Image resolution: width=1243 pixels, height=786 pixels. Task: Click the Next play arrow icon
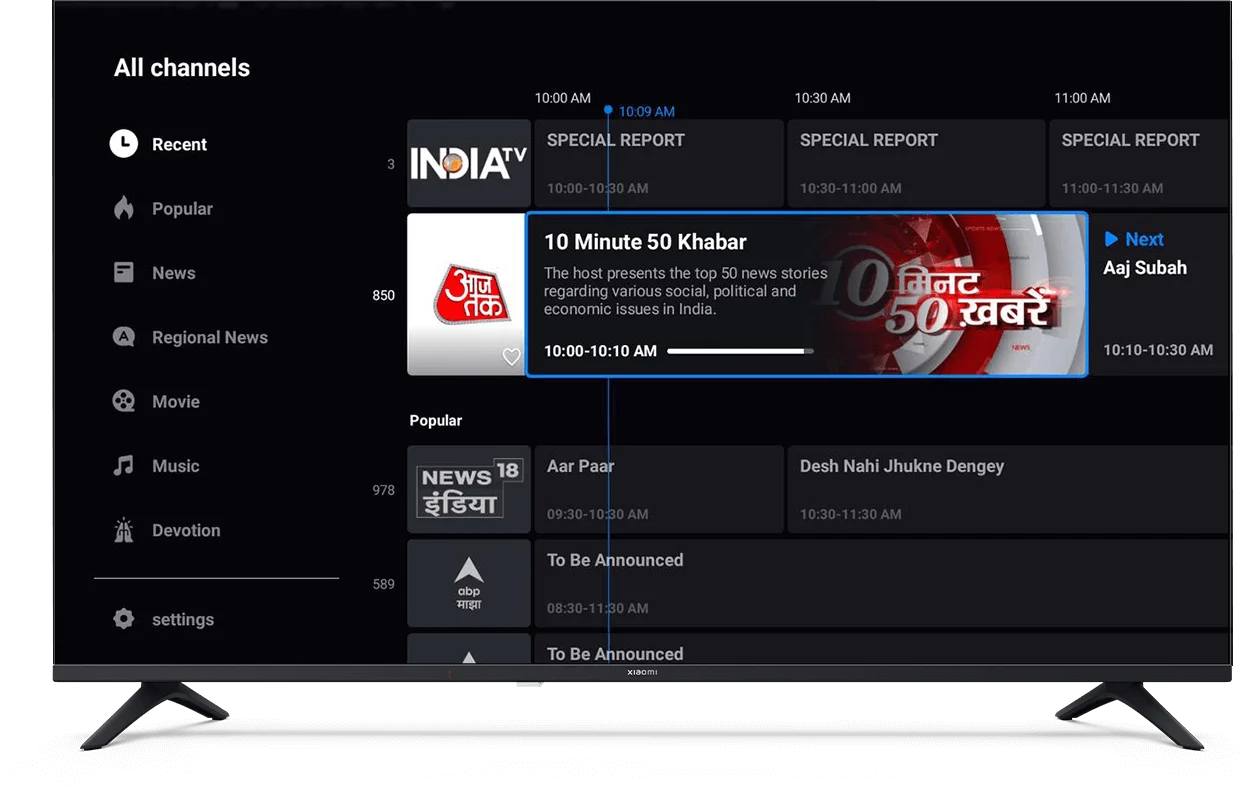[x=1111, y=239]
